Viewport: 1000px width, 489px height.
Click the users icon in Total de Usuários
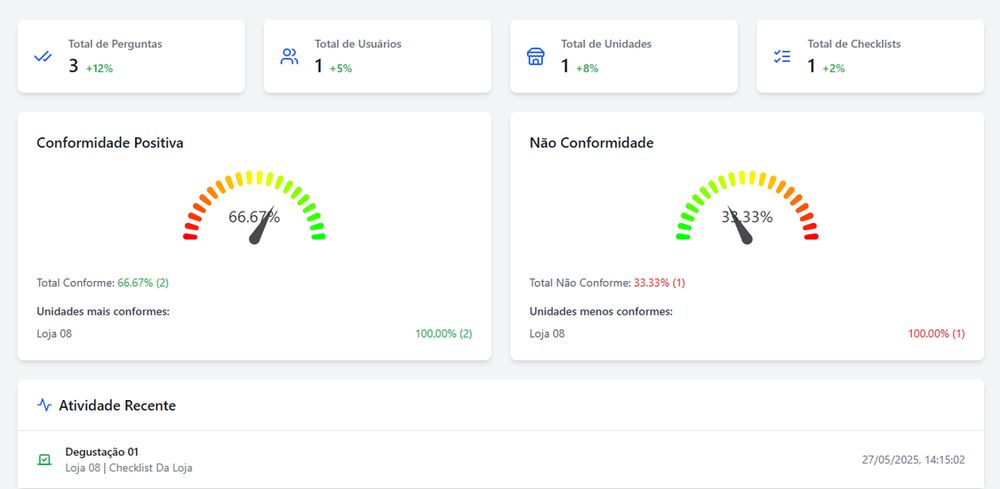pos(290,57)
